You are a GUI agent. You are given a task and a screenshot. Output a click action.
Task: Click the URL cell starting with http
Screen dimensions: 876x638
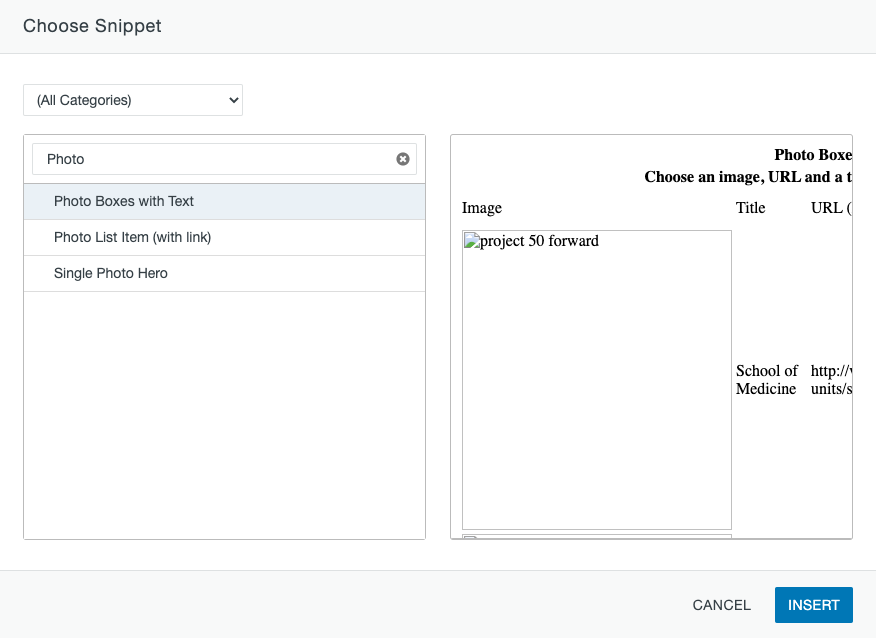[830, 380]
